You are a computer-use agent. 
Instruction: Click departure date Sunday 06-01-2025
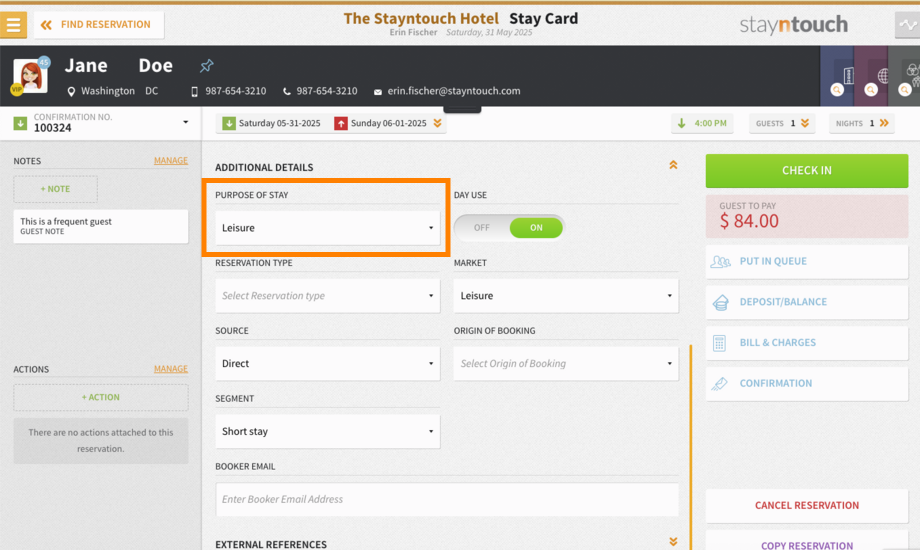coord(381,123)
